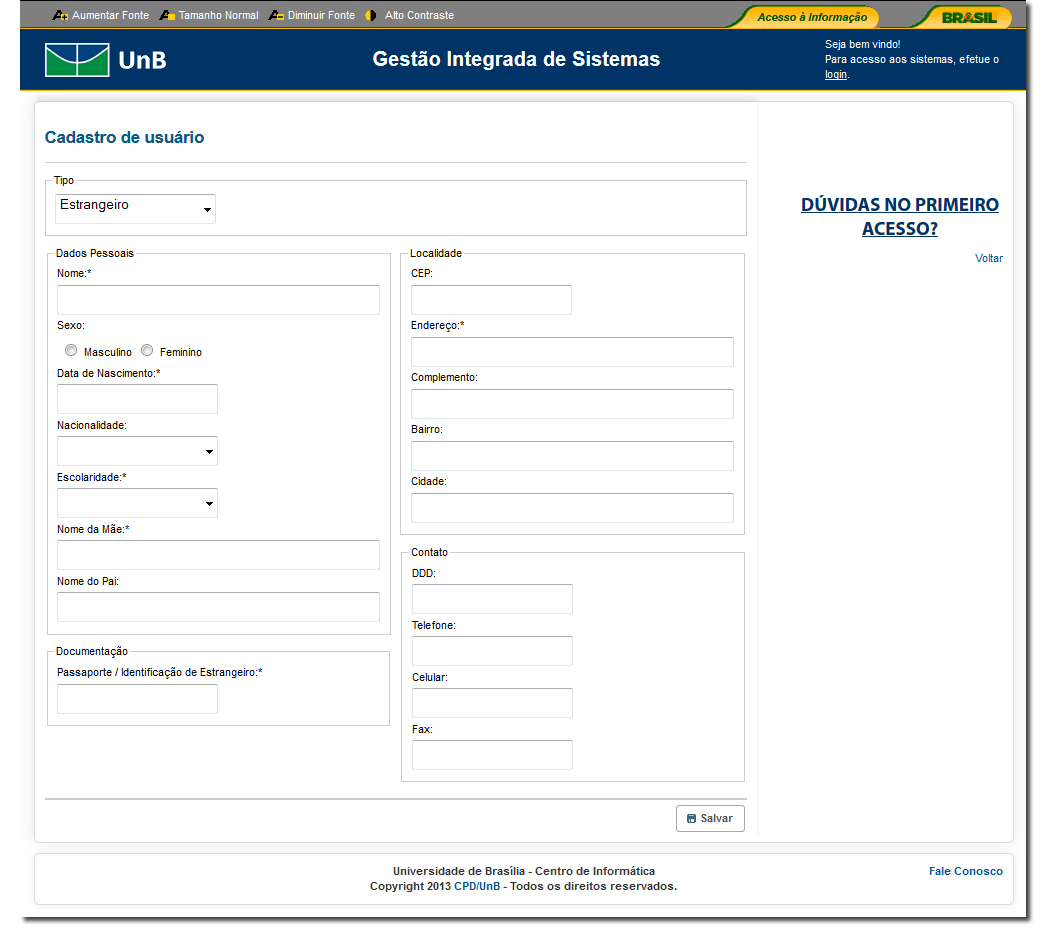Click the Voltar link
The image size is (1054, 935).
(x=989, y=258)
